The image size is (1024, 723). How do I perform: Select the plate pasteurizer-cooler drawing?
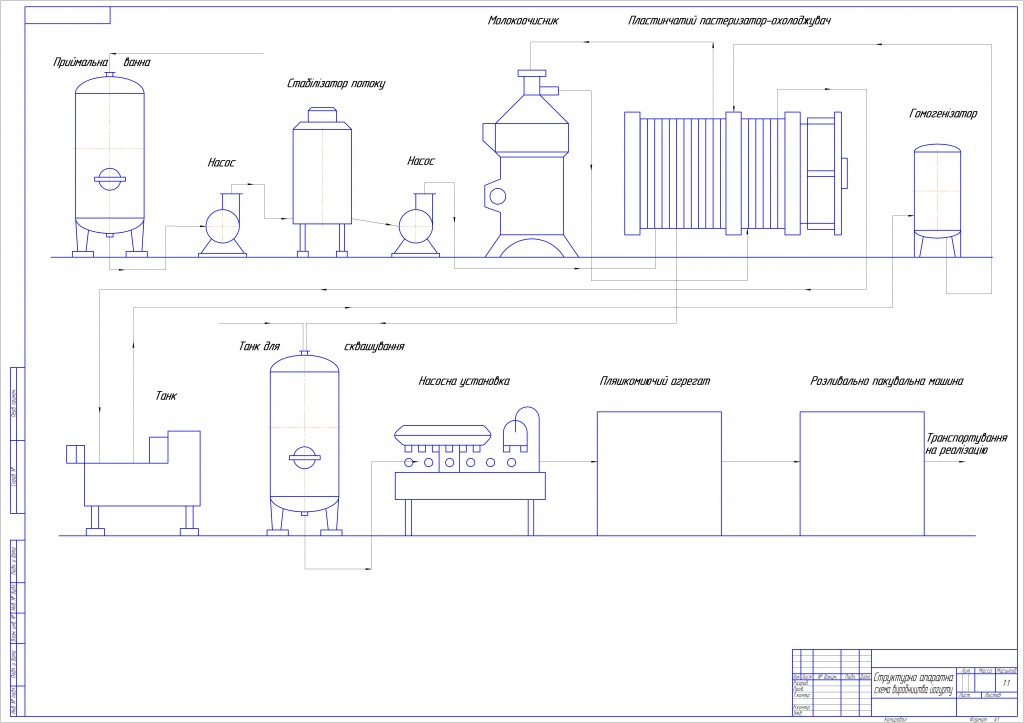(x=735, y=173)
